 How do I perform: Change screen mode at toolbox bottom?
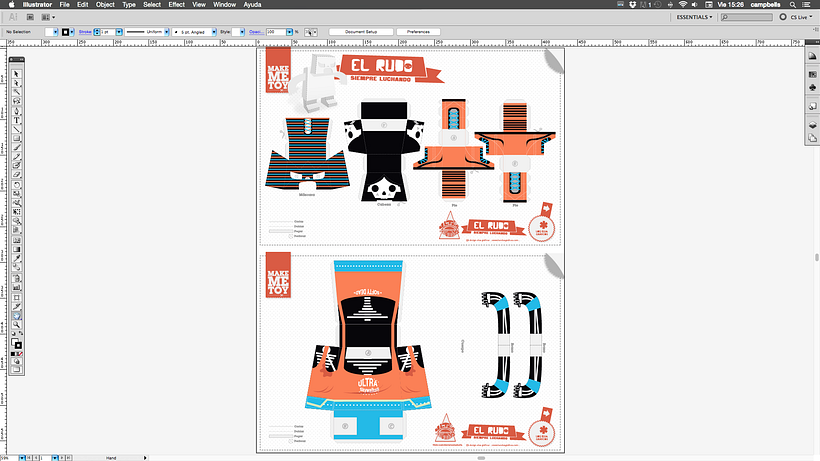pos(16,369)
